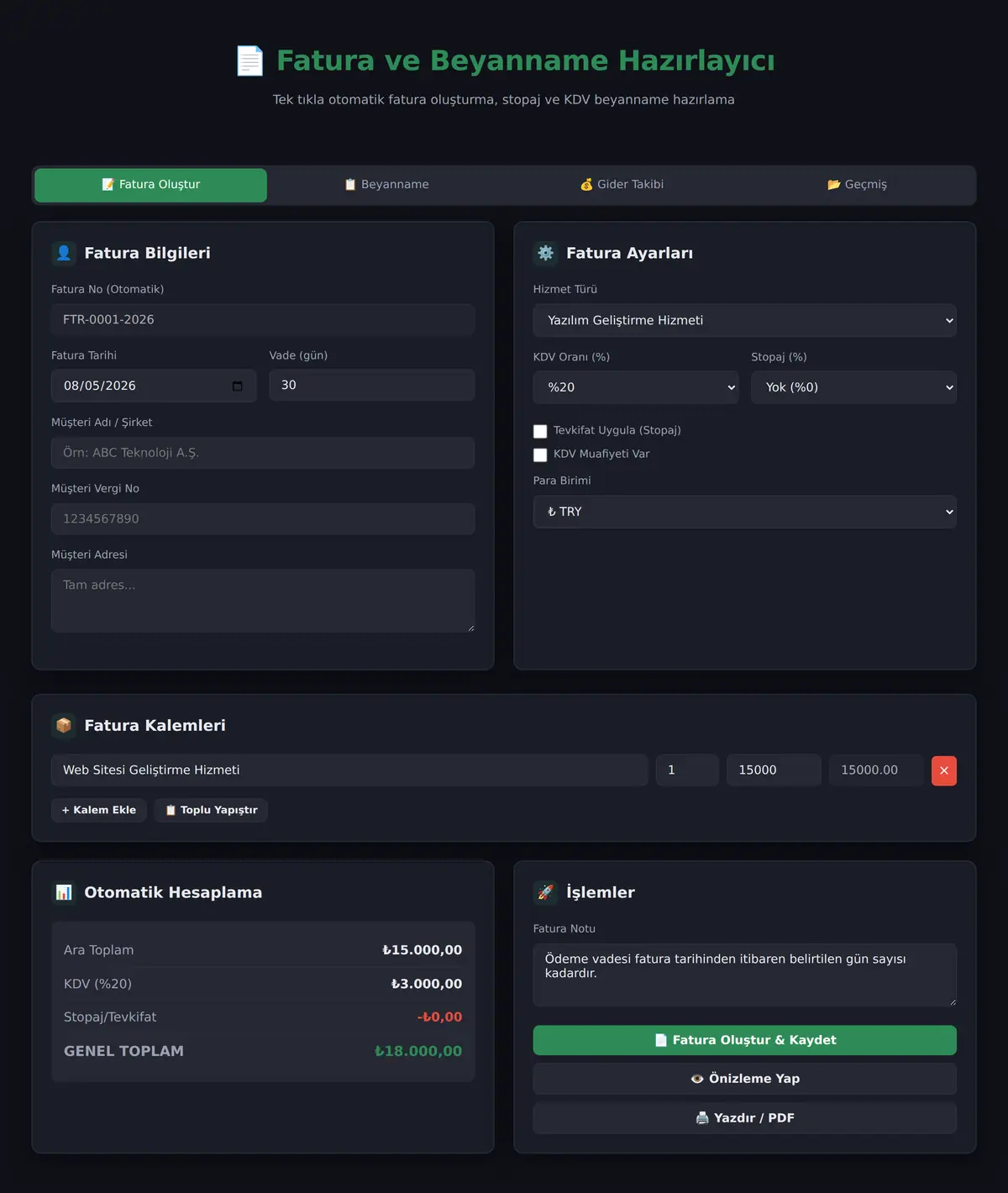Click the Vade (gün) input
The height and width of the screenshot is (1193, 1008).
tap(372, 386)
